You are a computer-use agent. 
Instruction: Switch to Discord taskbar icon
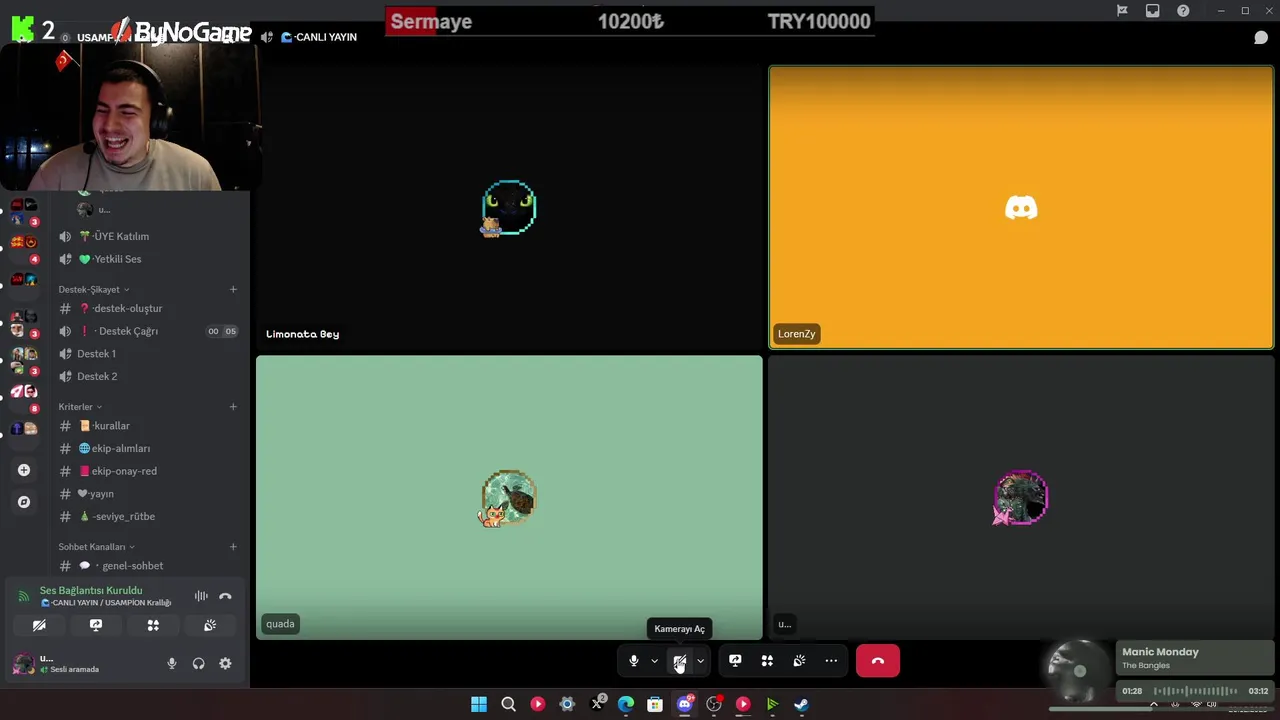tap(685, 704)
